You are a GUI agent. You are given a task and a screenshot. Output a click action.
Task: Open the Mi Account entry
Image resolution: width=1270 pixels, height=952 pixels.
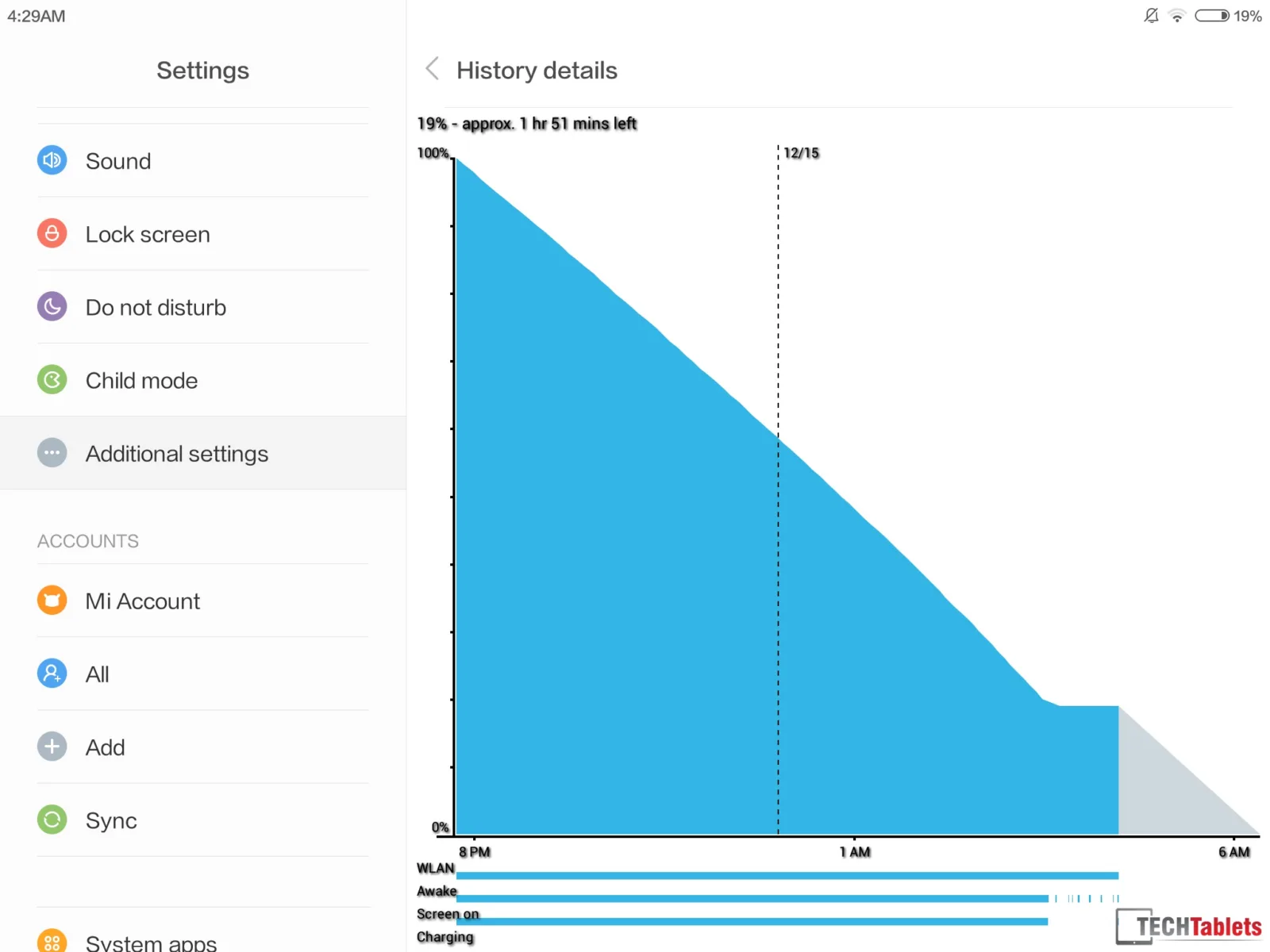203,601
